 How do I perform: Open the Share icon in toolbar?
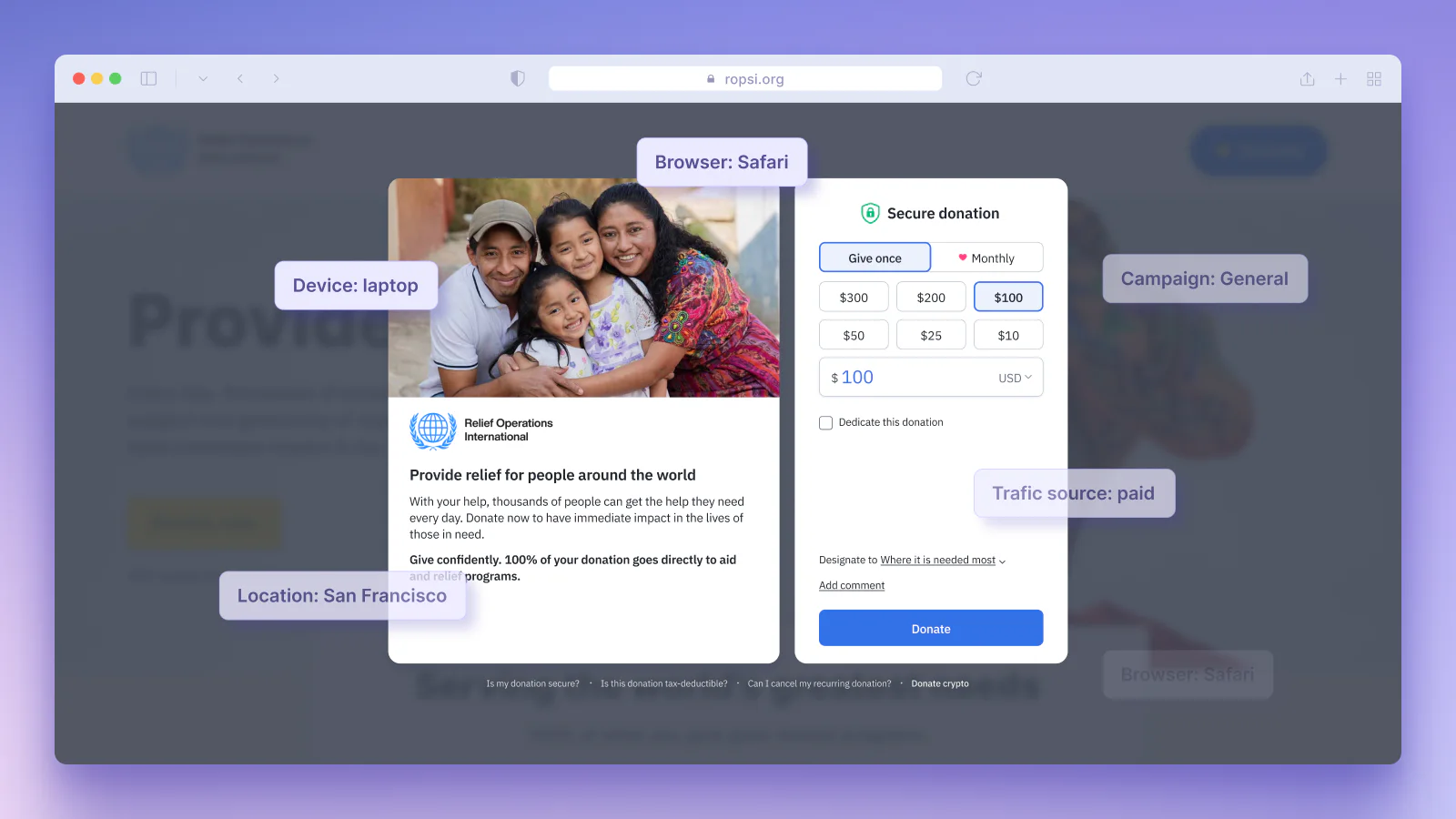pyautogui.click(x=1307, y=79)
